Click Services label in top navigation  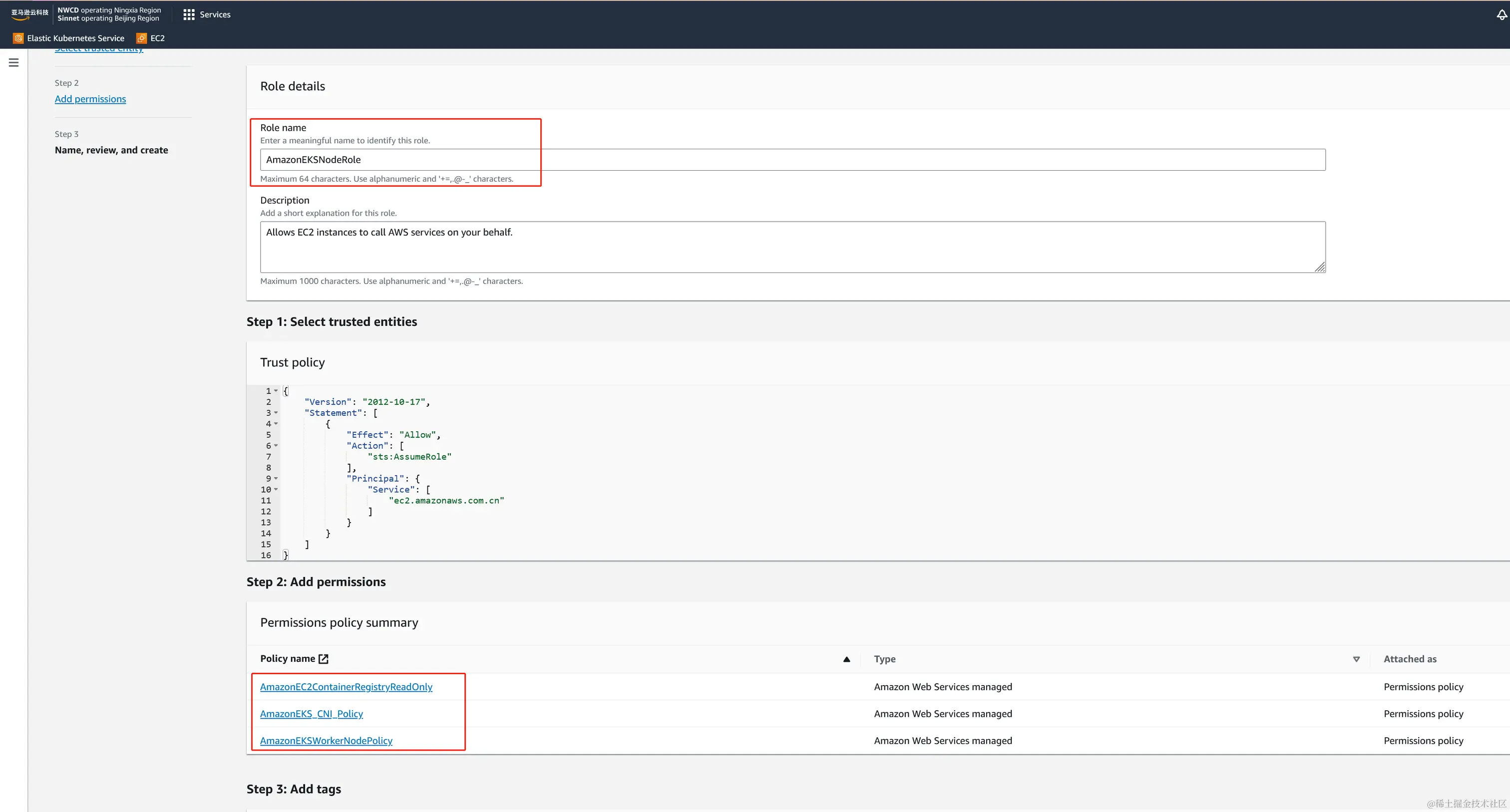coord(215,14)
